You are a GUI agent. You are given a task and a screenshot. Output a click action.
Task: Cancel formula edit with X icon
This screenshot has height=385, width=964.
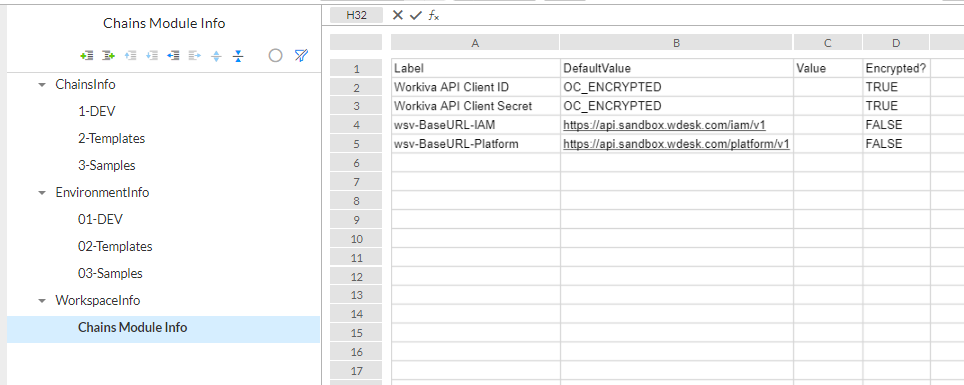(398, 15)
